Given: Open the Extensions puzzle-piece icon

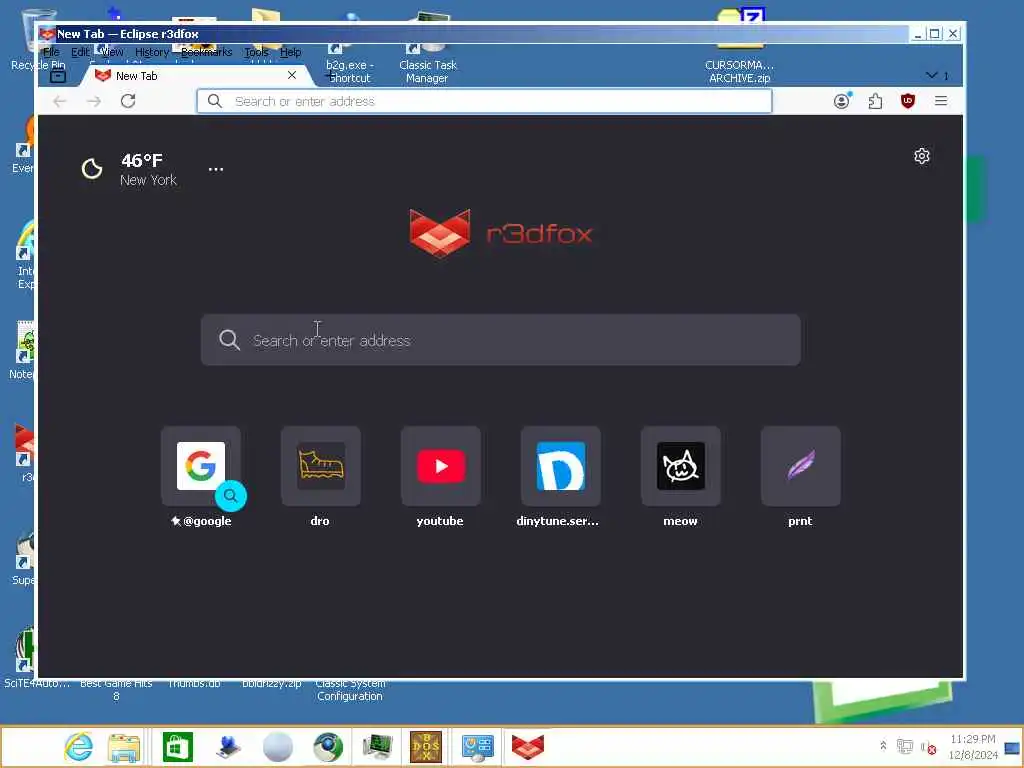Looking at the screenshot, I should (875, 101).
